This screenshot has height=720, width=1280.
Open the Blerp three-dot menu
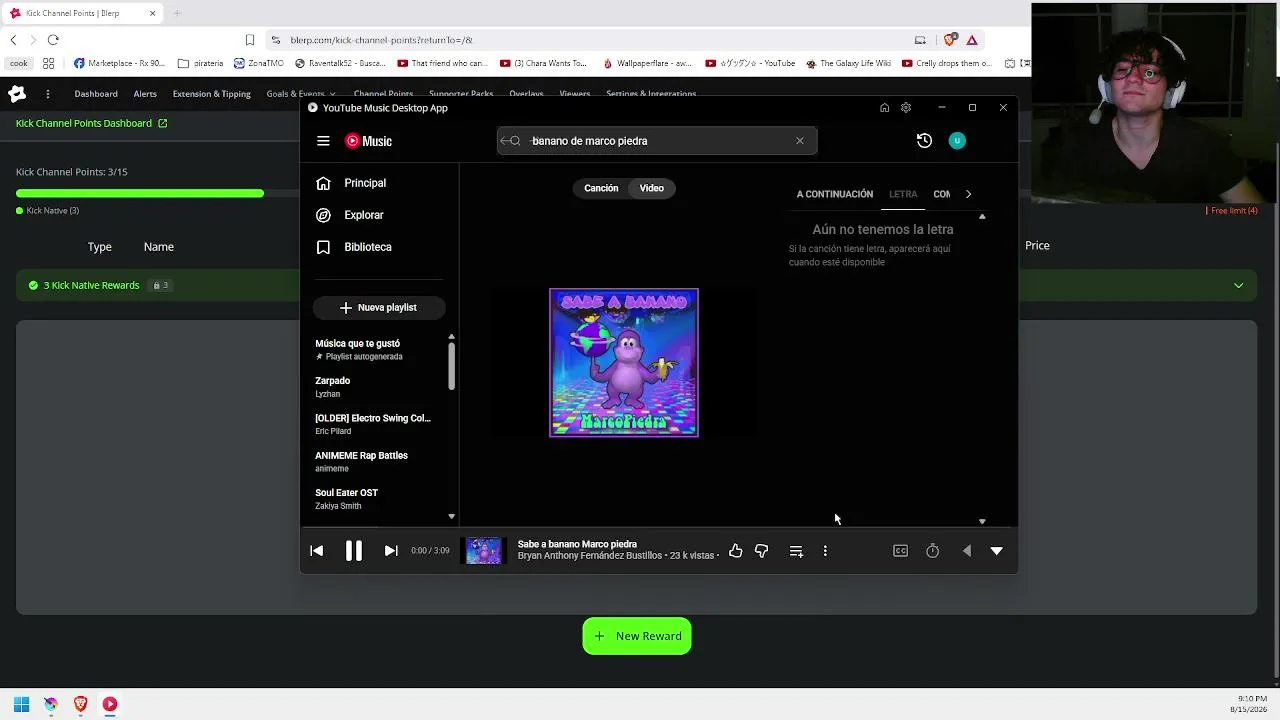pos(47,94)
